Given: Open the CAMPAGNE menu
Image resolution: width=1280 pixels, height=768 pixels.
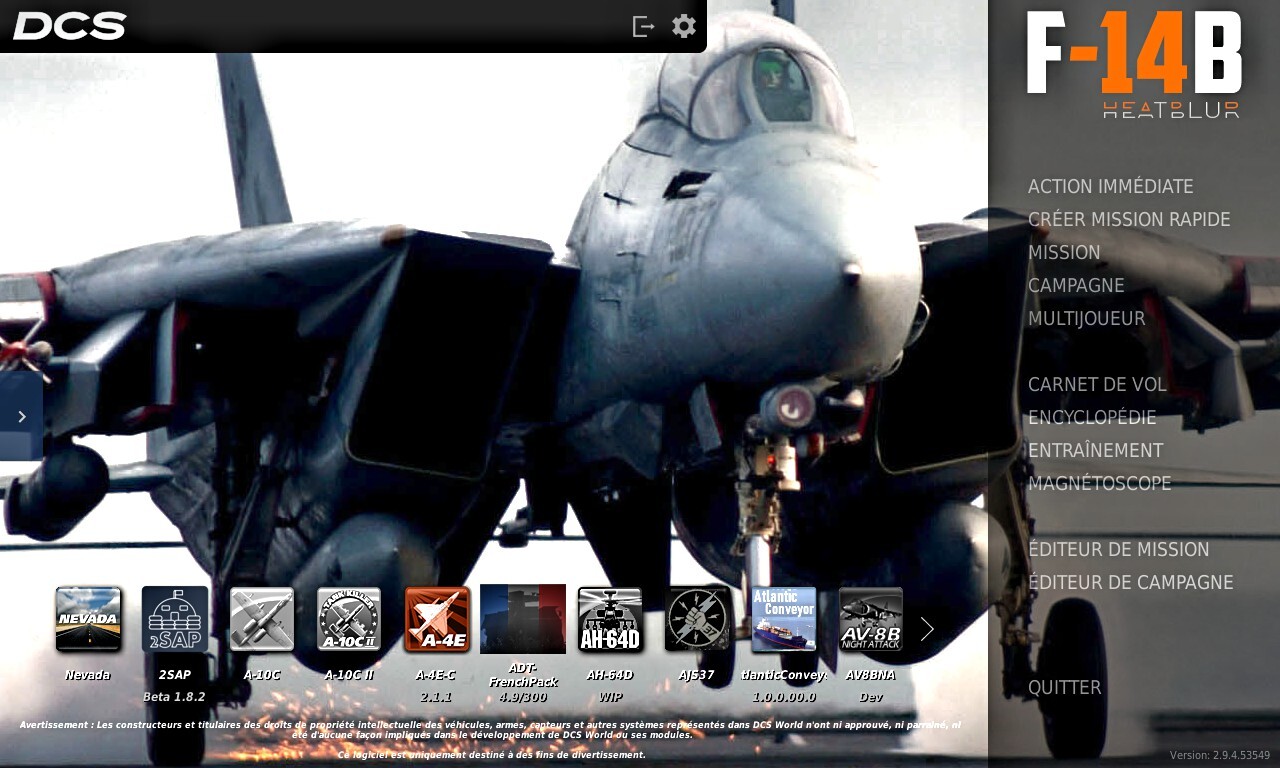Looking at the screenshot, I should 1076,286.
